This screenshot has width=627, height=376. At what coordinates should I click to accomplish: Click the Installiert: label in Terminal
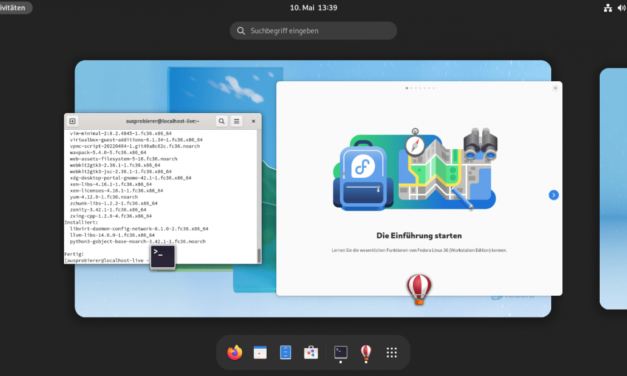[81, 222]
